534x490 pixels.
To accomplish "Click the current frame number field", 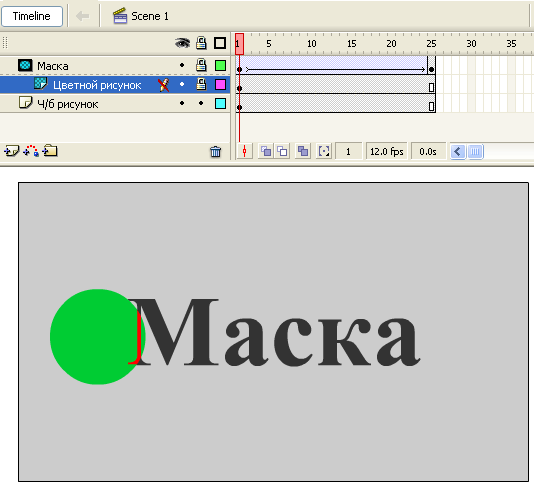I will [x=348, y=152].
